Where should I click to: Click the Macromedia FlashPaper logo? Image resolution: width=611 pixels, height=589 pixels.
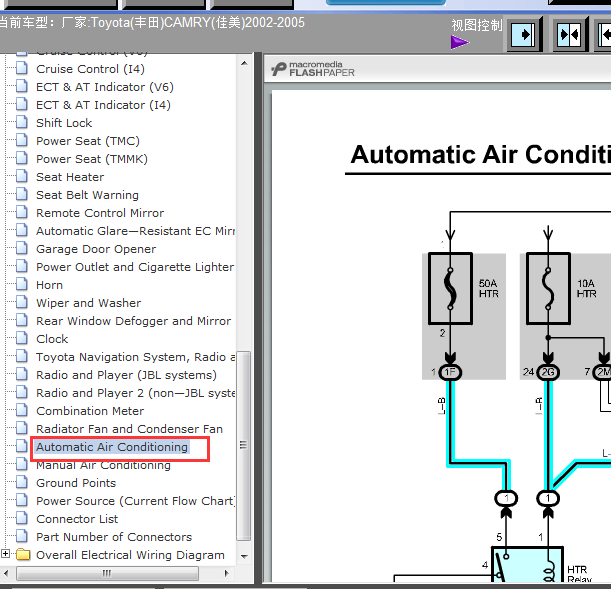[313, 69]
